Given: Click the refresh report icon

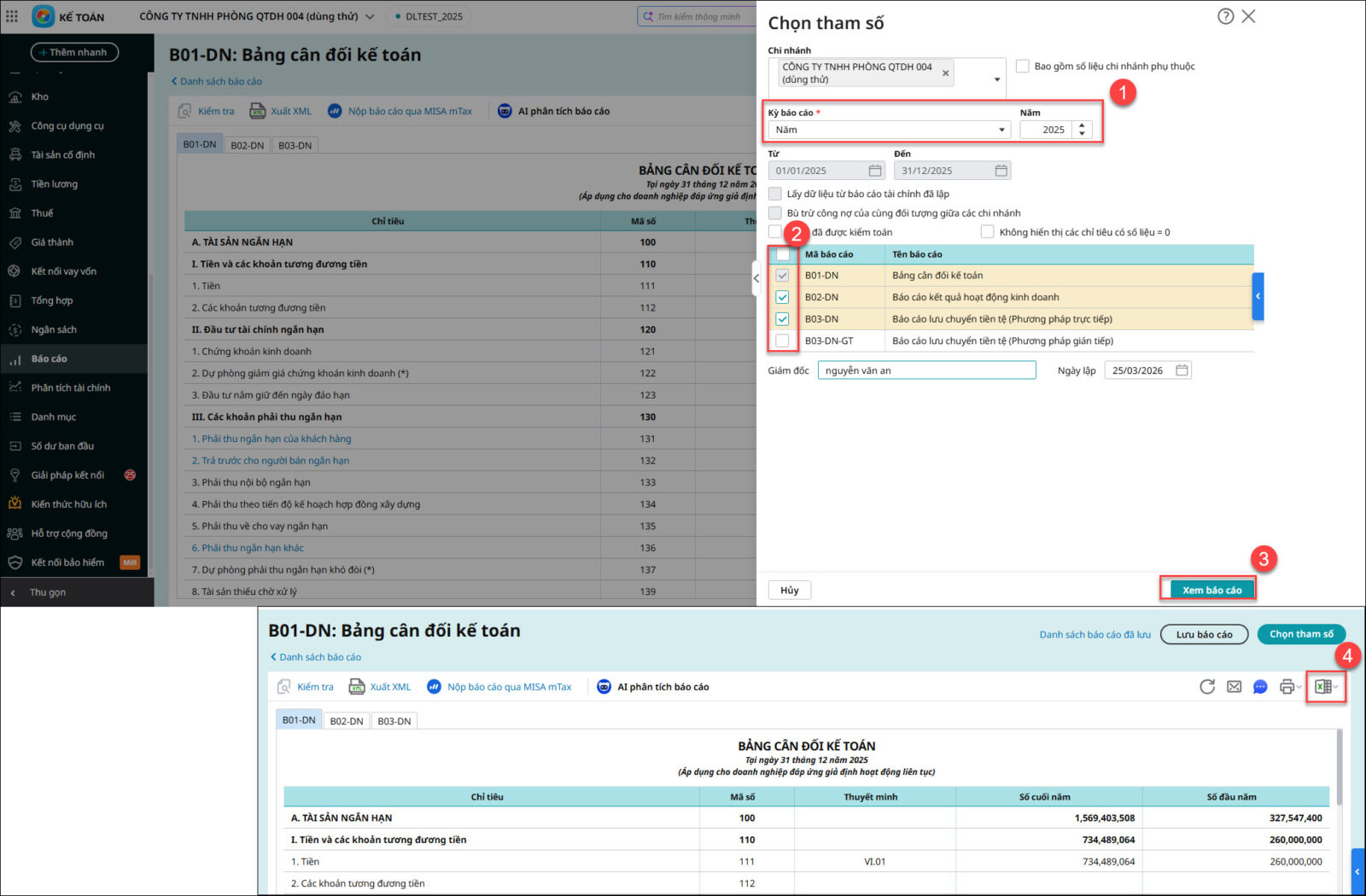Looking at the screenshot, I should pos(1207,687).
